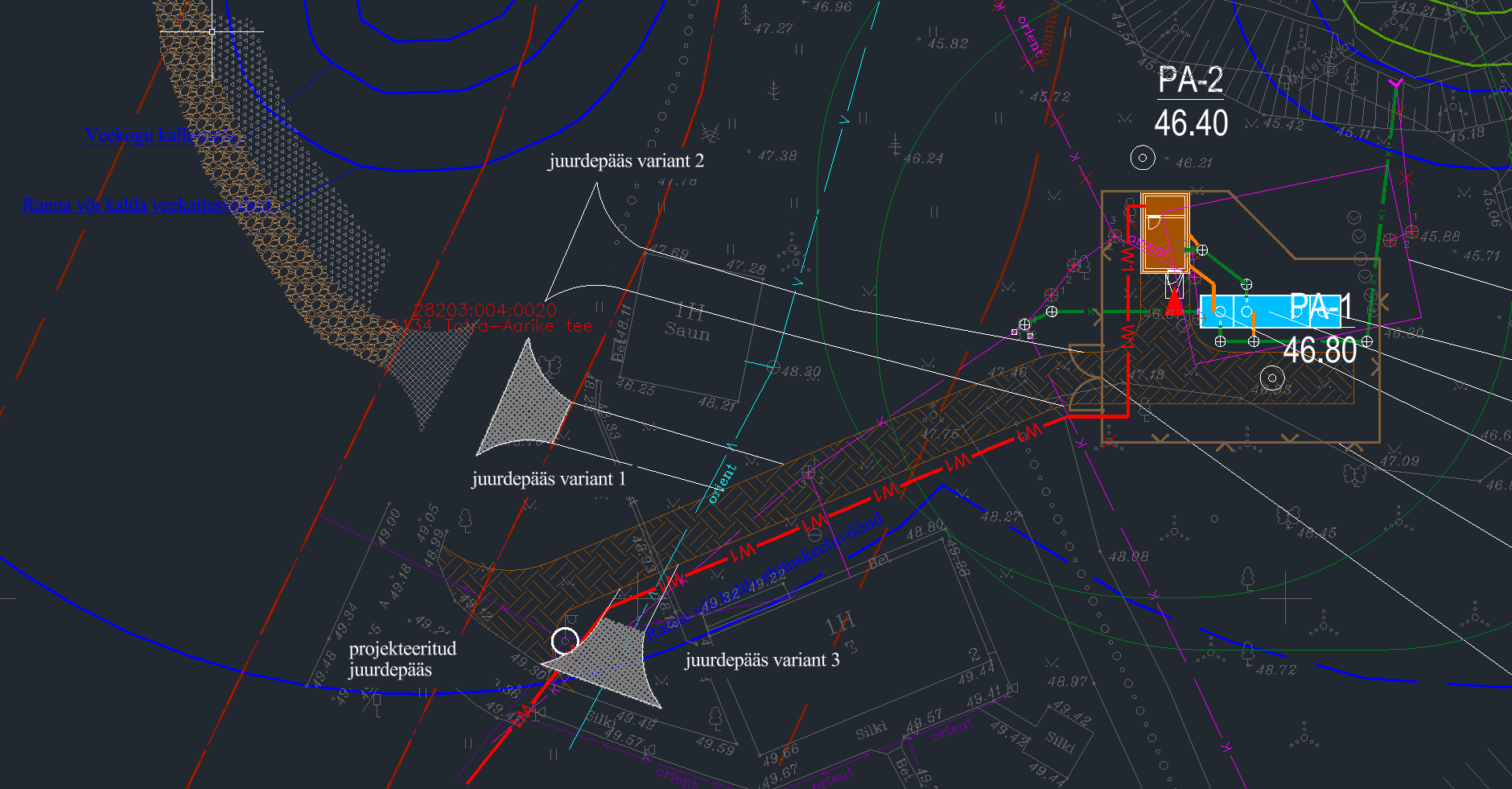This screenshot has height=789, width=1512.
Task: Click the 46.40 elevation value
Action: click(x=1191, y=124)
